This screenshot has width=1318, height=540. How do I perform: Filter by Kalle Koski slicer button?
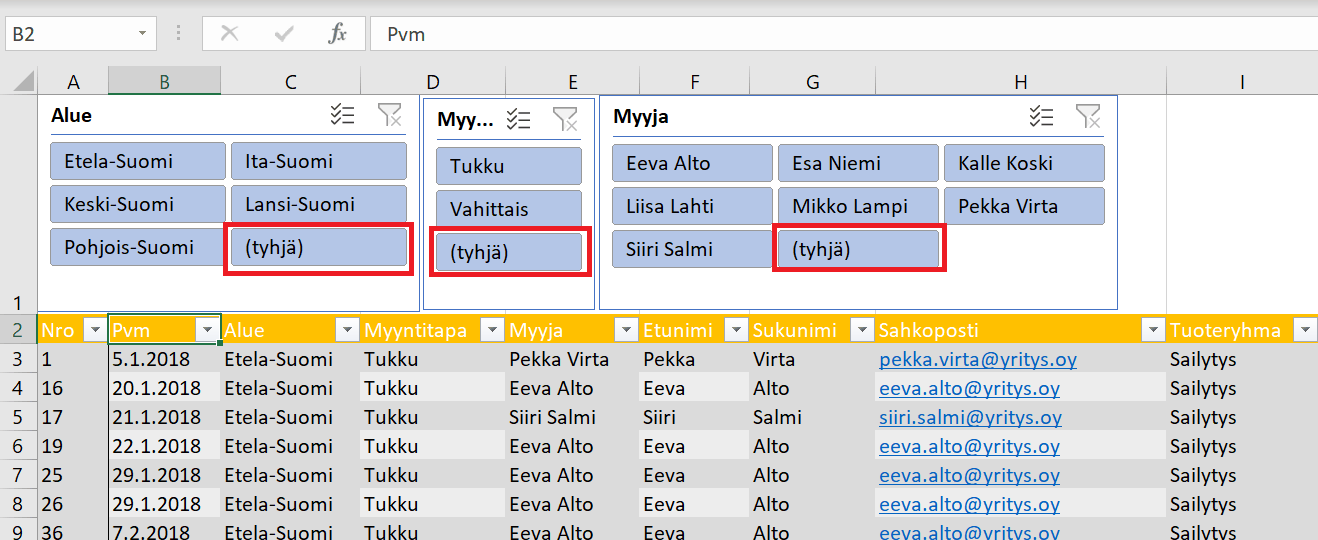[x=1024, y=163]
